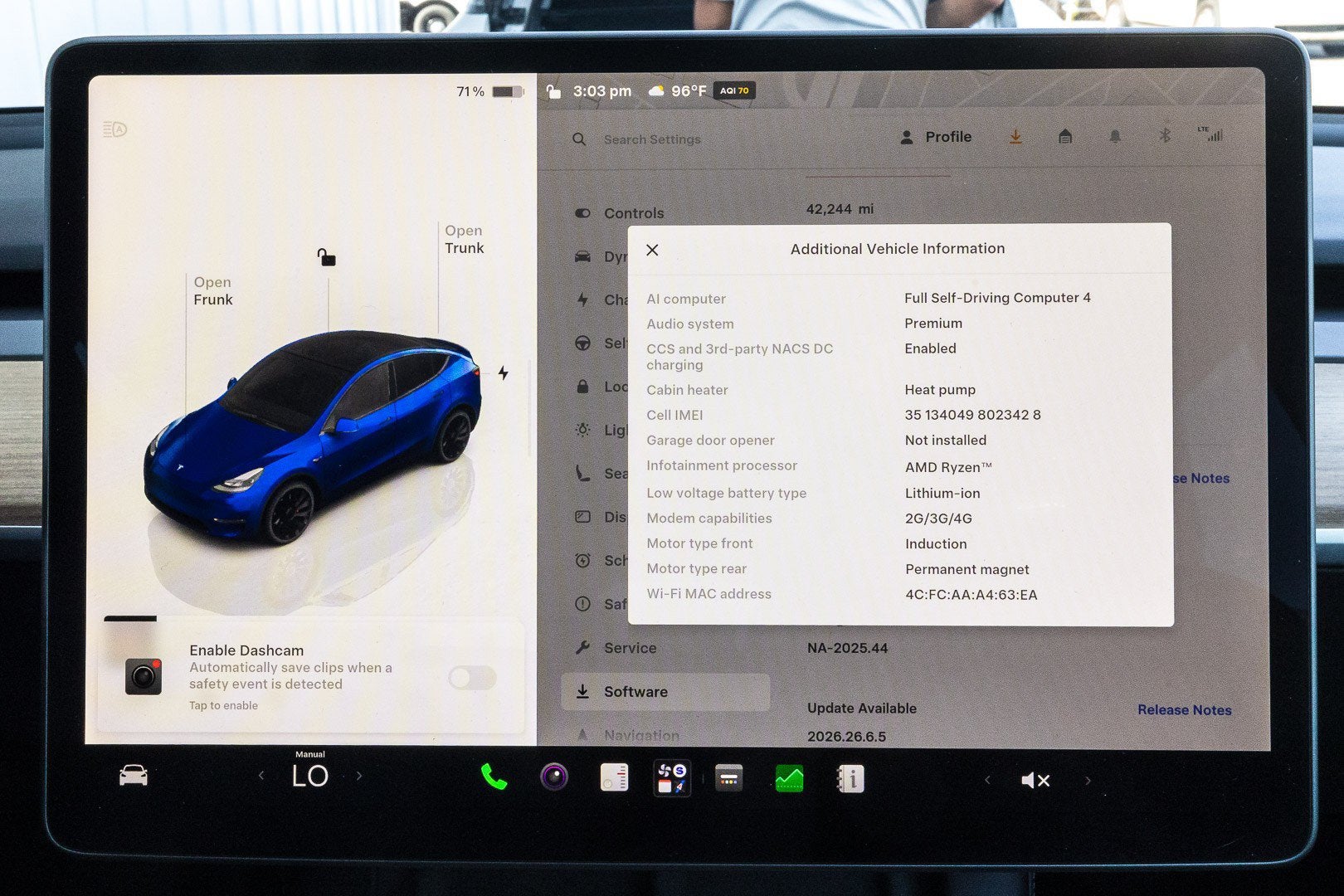1344x896 pixels.
Task: Open the owner's manual notebook icon
Action: click(x=850, y=778)
